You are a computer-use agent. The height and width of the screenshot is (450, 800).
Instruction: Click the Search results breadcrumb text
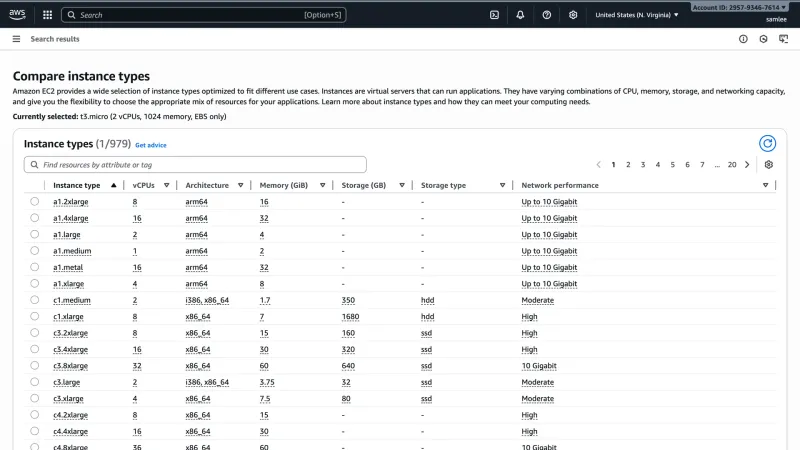click(x=55, y=39)
